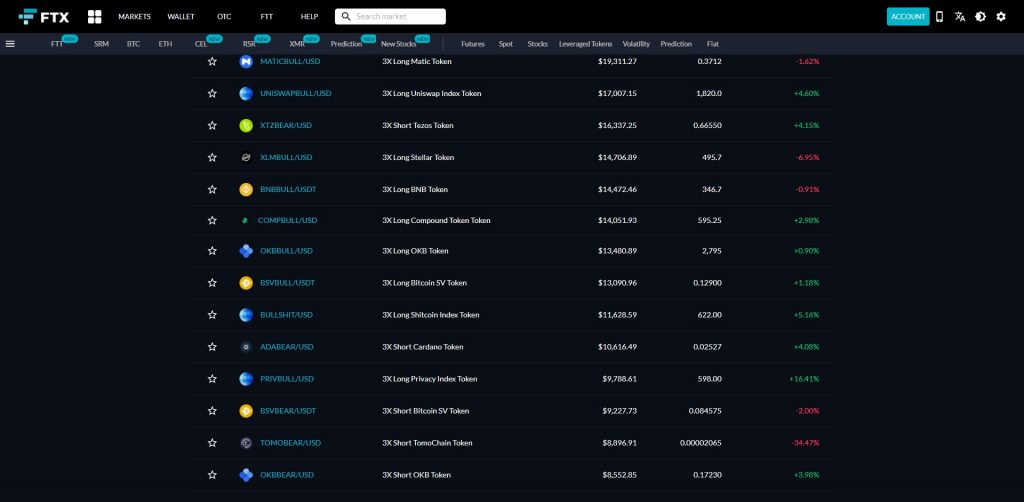The image size is (1024, 502).
Task: Star the BSVBEAR/USDT row
Action: (212, 411)
